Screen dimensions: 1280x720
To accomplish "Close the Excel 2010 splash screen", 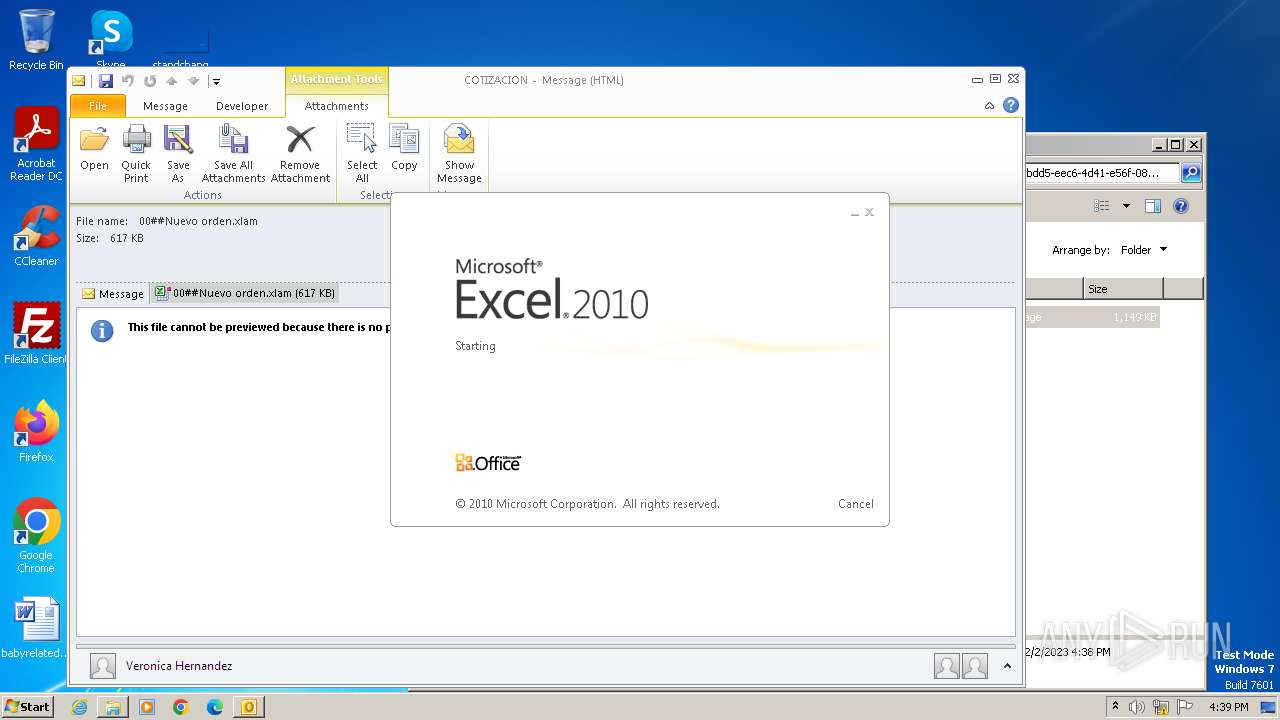I will click(x=869, y=212).
